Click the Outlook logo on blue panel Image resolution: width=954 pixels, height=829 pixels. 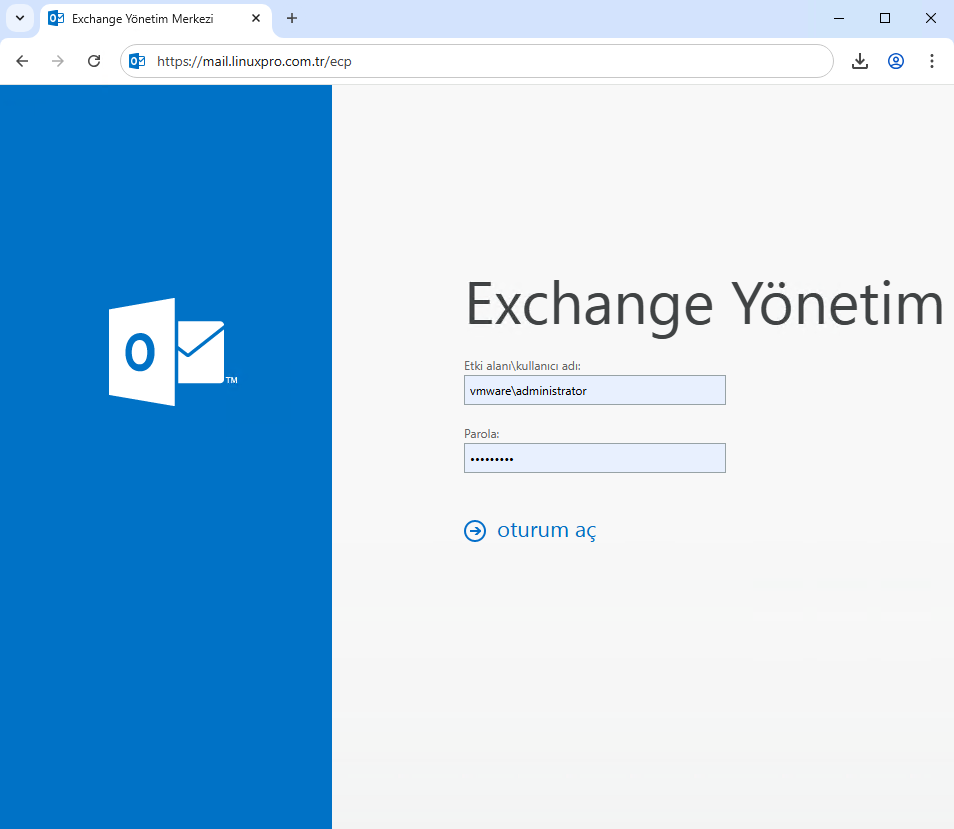(167, 352)
